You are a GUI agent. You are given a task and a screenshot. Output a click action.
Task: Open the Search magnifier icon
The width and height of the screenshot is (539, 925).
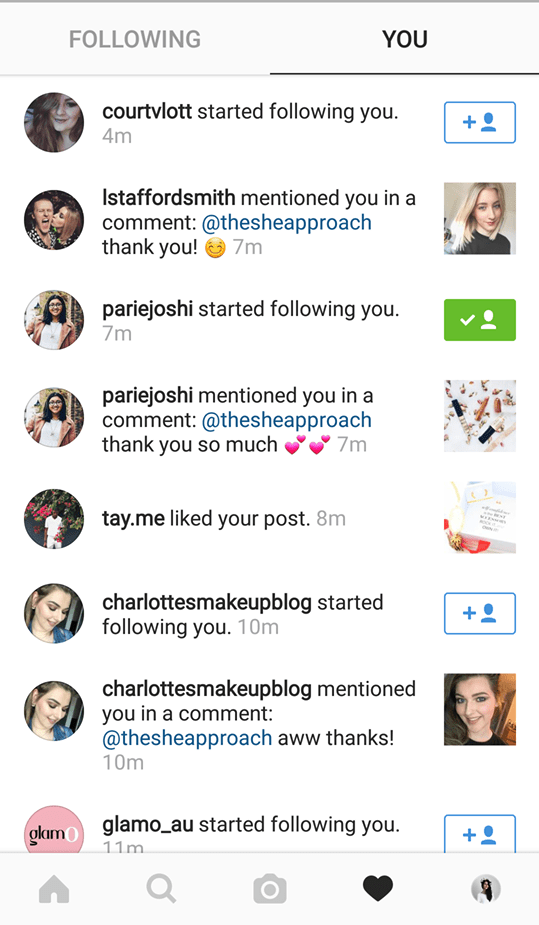point(161,888)
